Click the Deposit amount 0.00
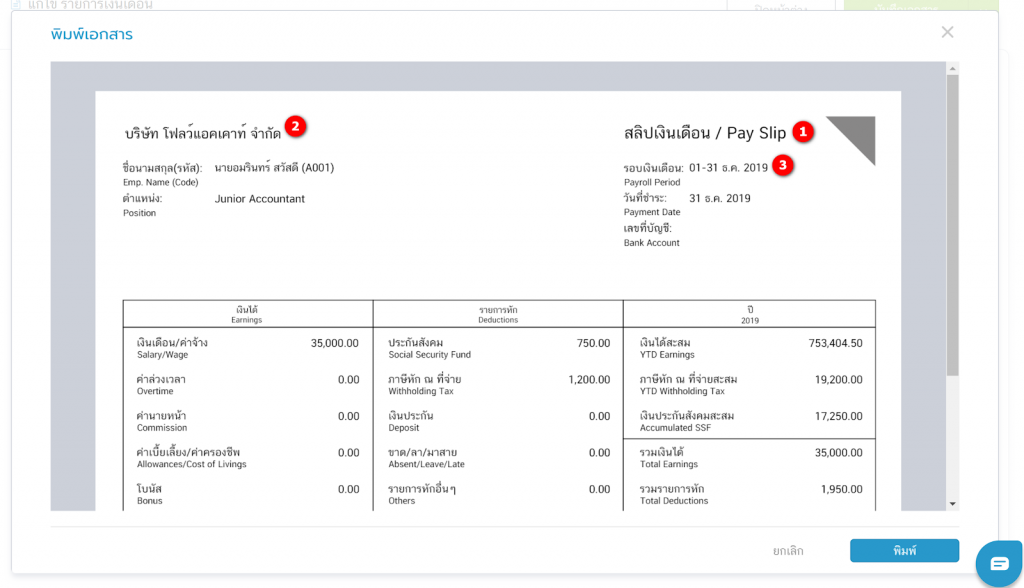The width and height of the screenshot is (1024, 588). [600, 416]
